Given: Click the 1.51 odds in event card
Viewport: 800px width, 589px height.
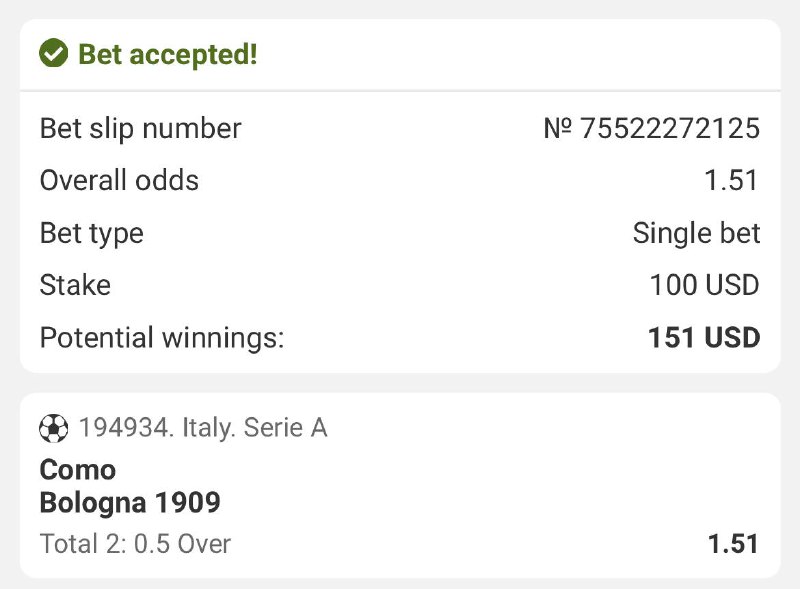Looking at the screenshot, I should pyautogui.click(x=732, y=544).
